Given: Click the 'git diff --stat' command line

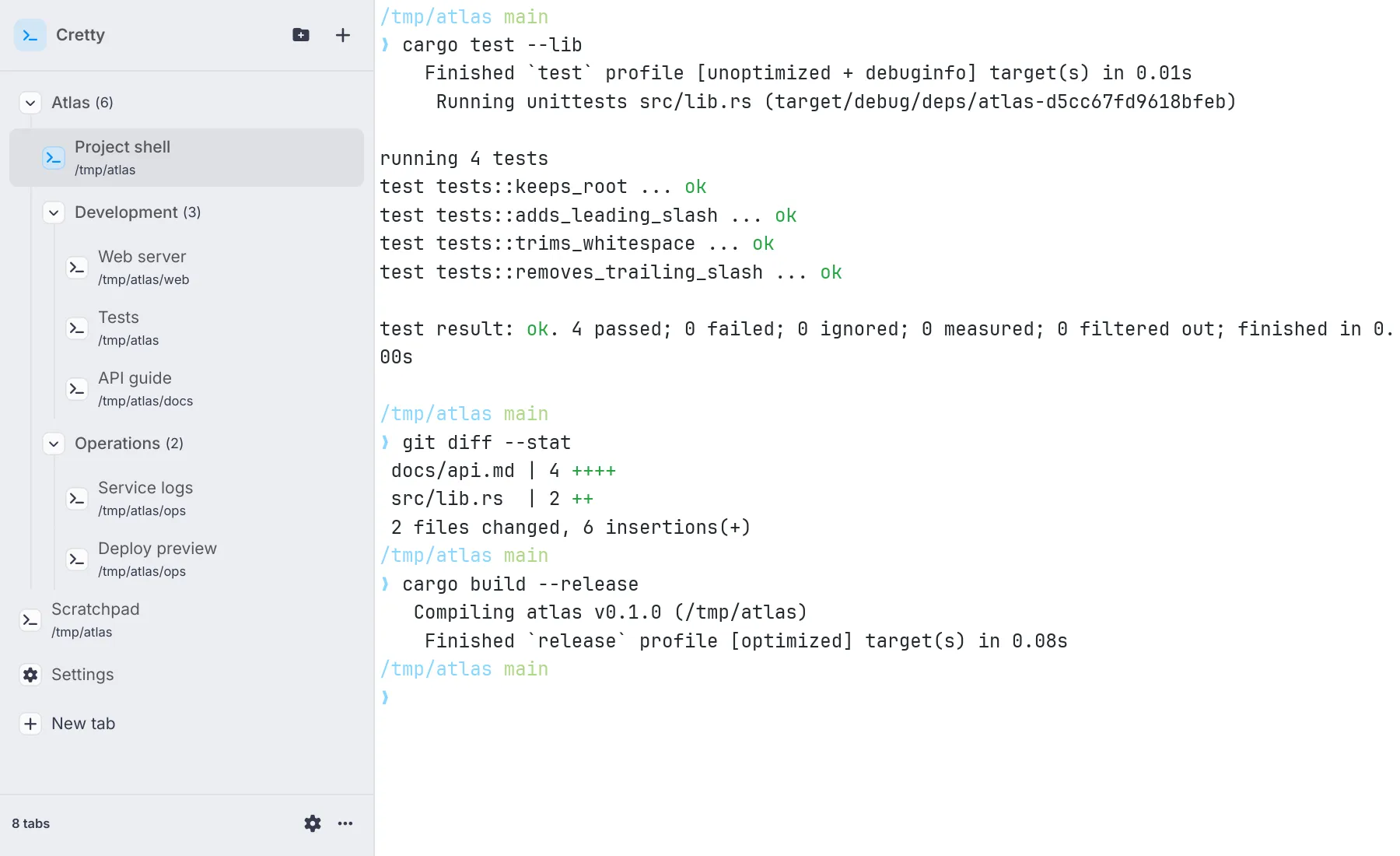Looking at the screenshot, I should [x=487, y=443].
